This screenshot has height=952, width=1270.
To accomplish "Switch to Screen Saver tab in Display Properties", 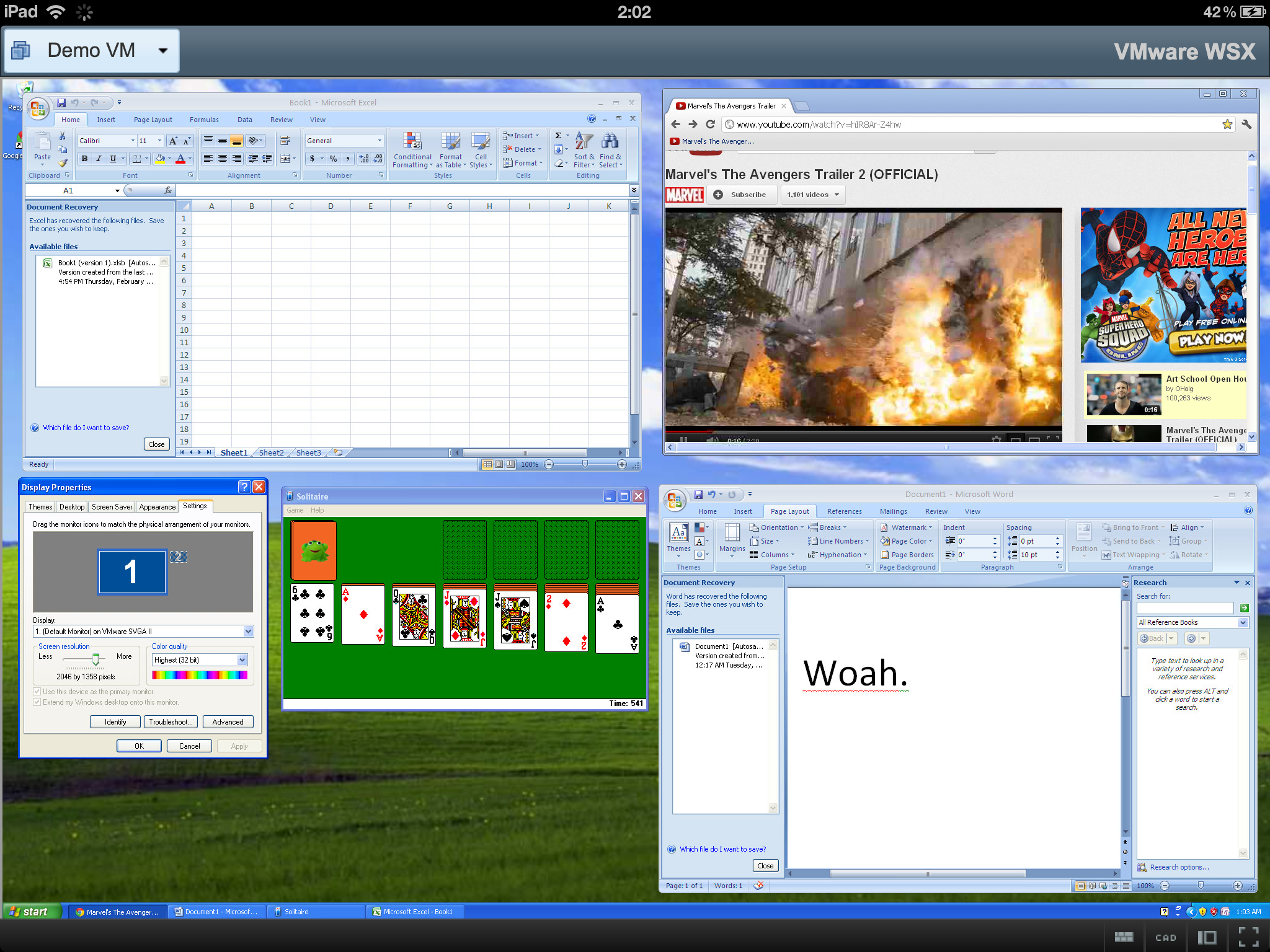I will (112, 506).
